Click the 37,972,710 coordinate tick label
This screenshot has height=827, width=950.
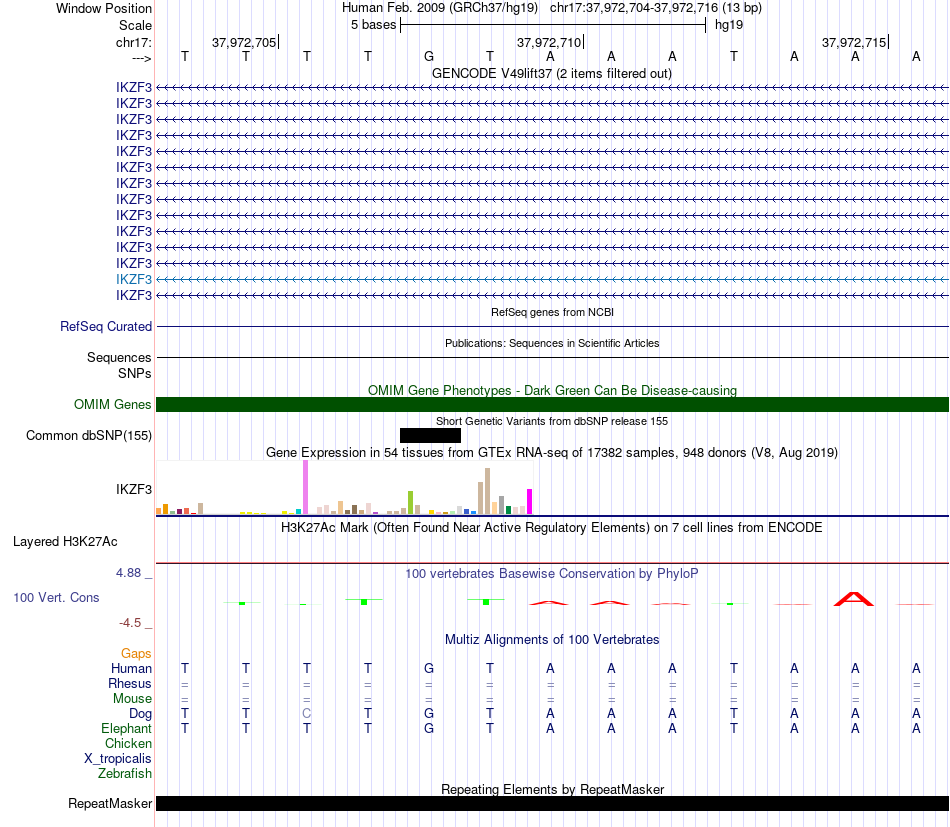tap(549, 42)
